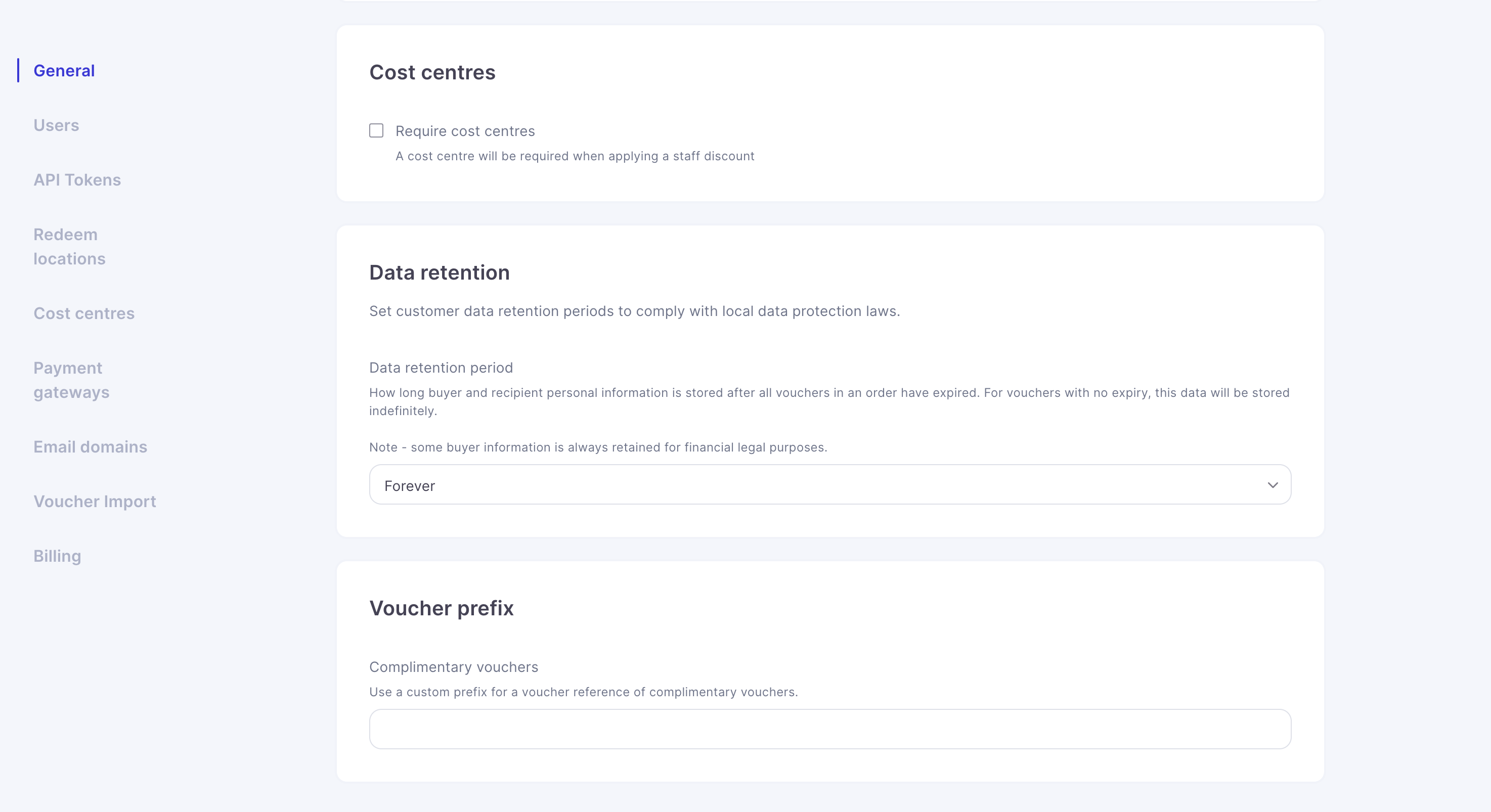The height and width of the screenshot is (812, 1491).
Task: Open the Voucher Import page
Action: tap(95, 501)
